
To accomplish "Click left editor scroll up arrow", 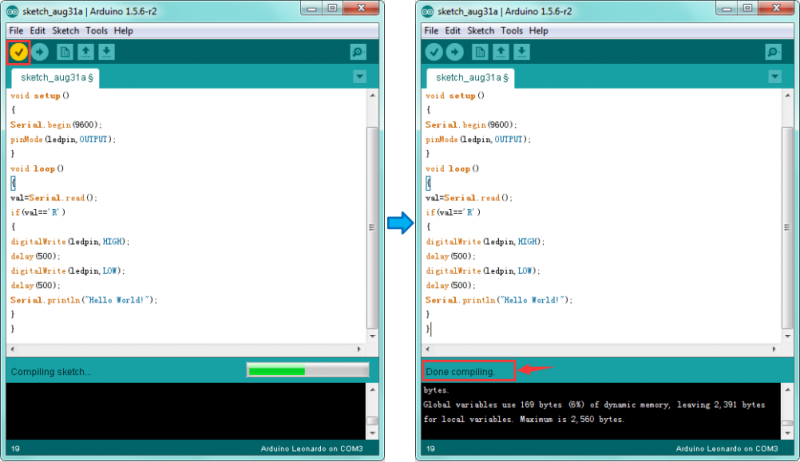I will [x=372, y=95].
